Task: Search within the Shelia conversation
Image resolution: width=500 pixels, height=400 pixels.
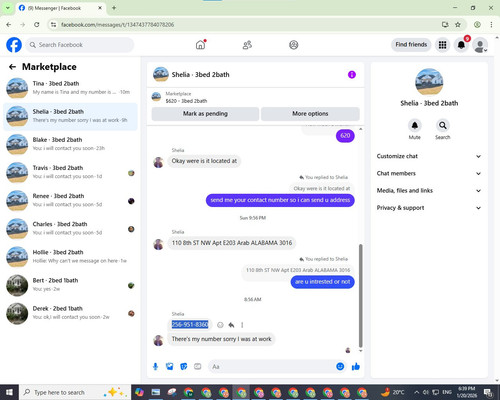Action: [x=443, y=126]
